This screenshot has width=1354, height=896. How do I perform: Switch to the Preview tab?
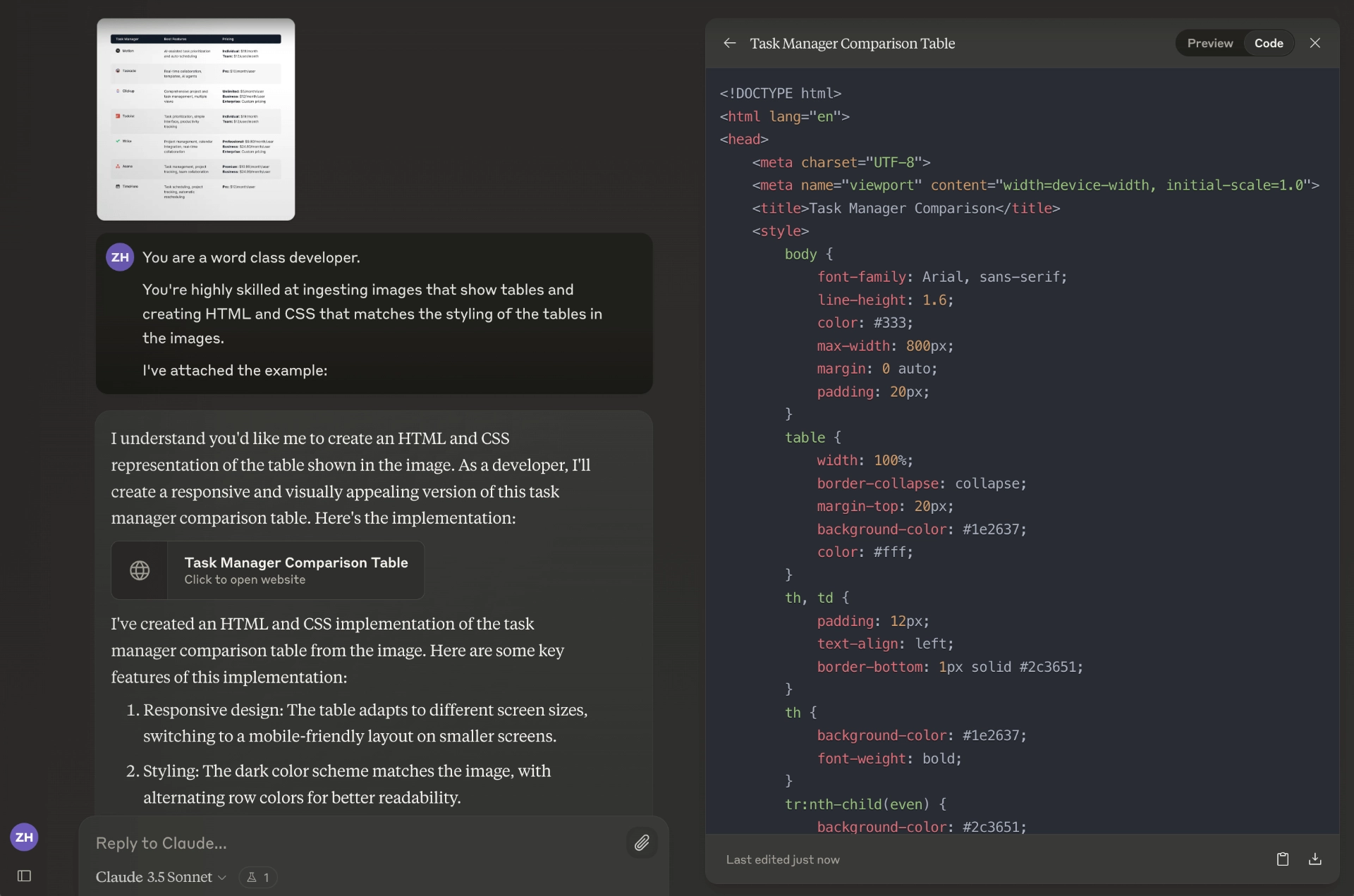(1210, 44)
